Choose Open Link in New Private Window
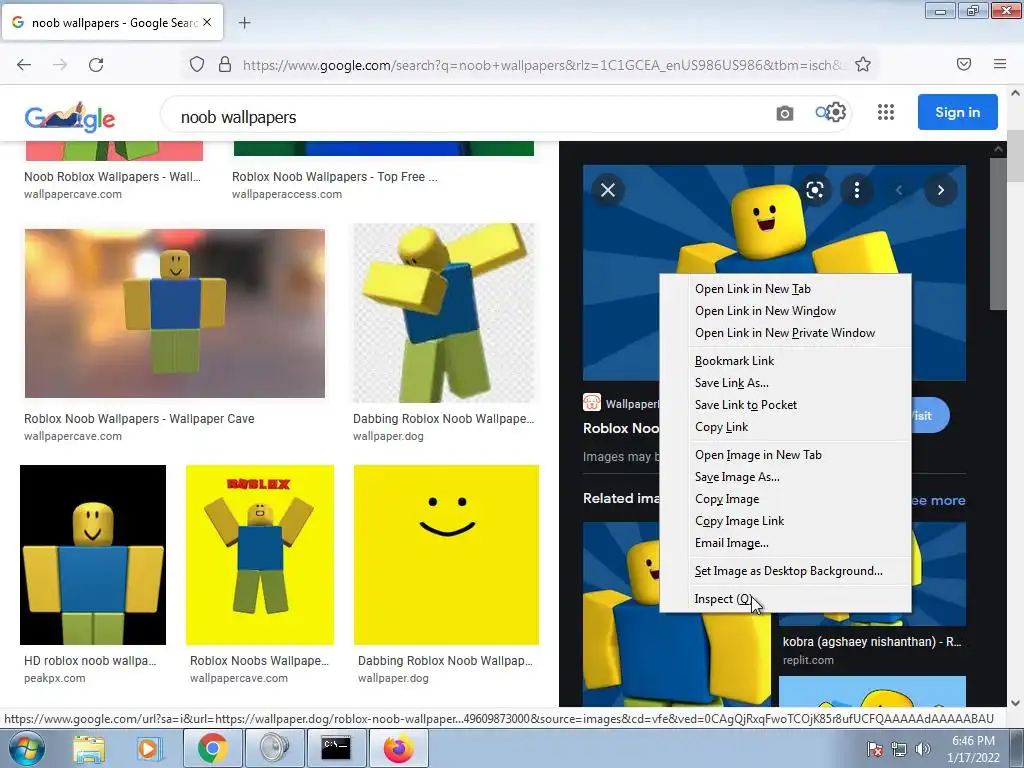This screenshot has height=768, width=1024. click(x=785, y=333)
